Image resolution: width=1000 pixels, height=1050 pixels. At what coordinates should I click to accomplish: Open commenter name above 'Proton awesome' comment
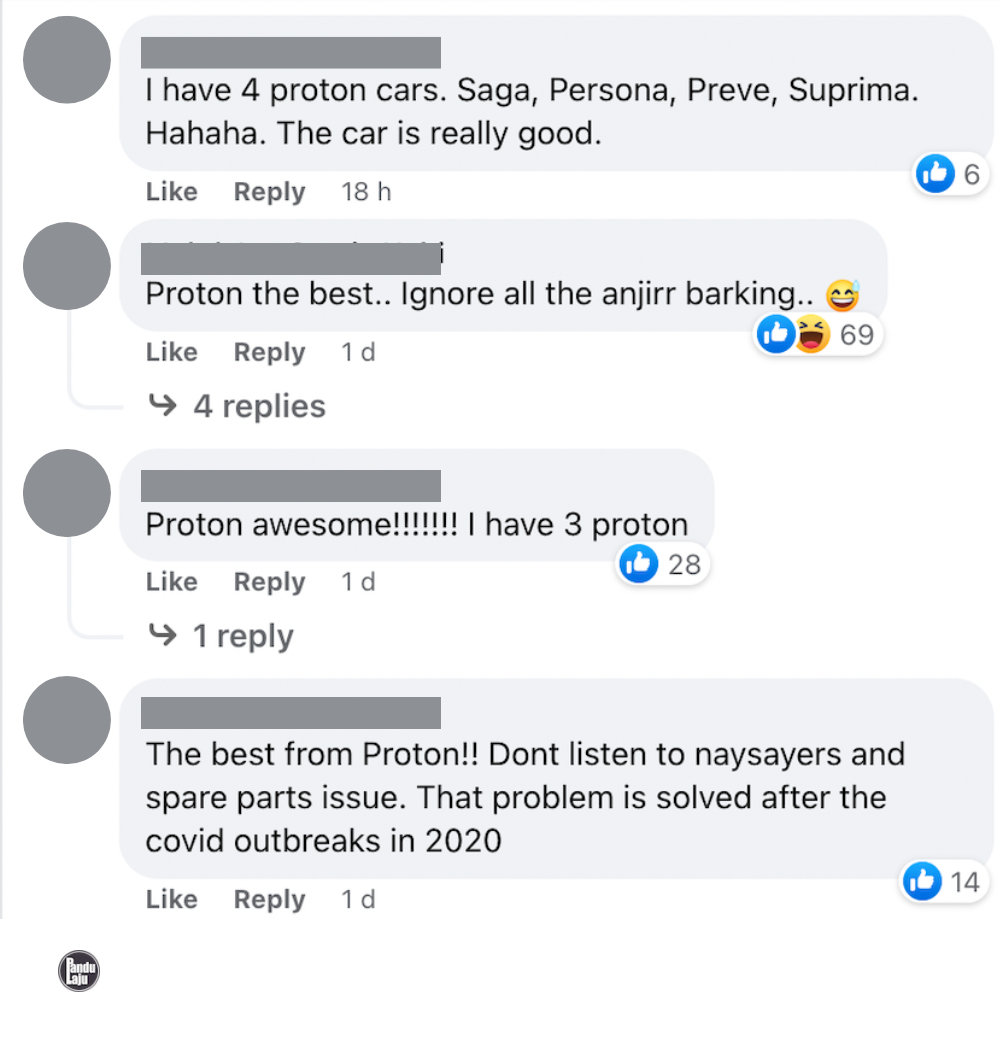point(290,485)
